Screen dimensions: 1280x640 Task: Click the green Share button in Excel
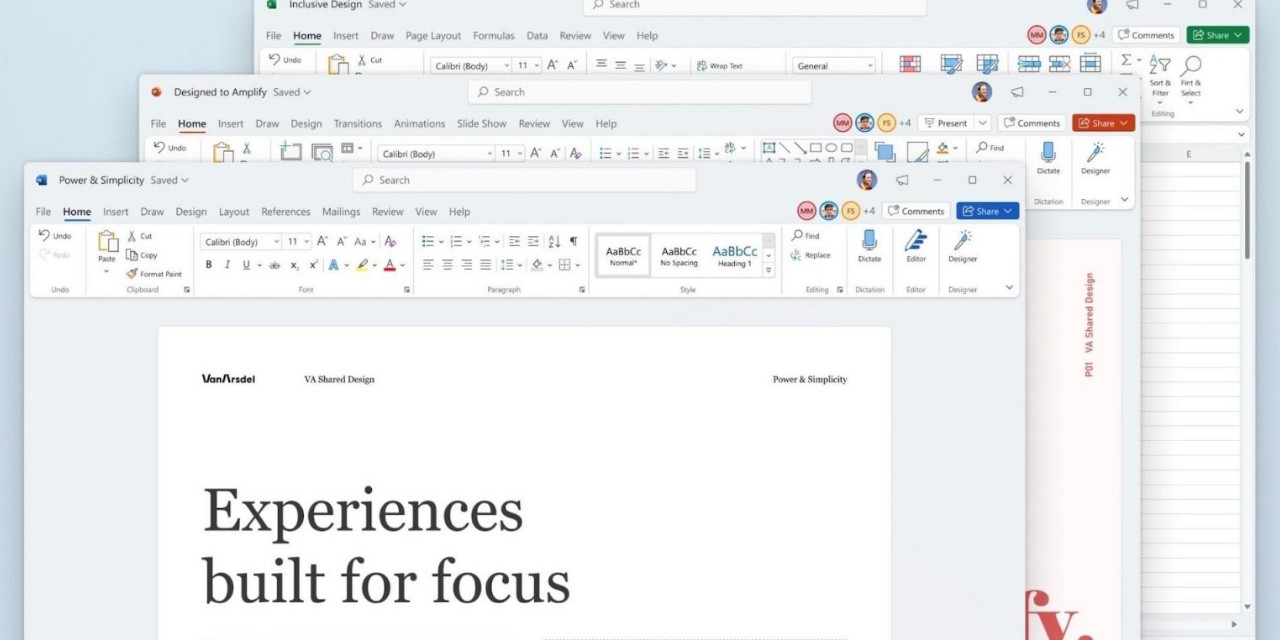coord(1218,35)
